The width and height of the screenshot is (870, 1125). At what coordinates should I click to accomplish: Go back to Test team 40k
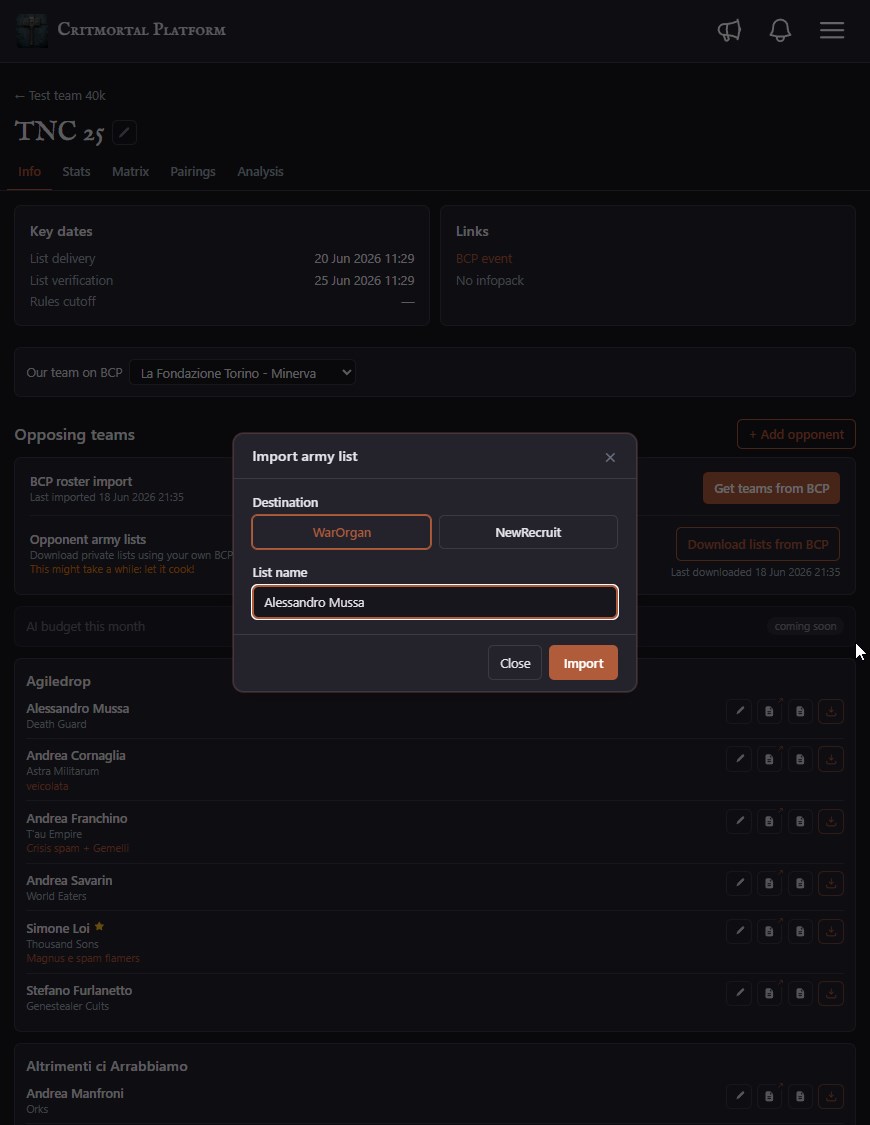[x=60, y=95]
